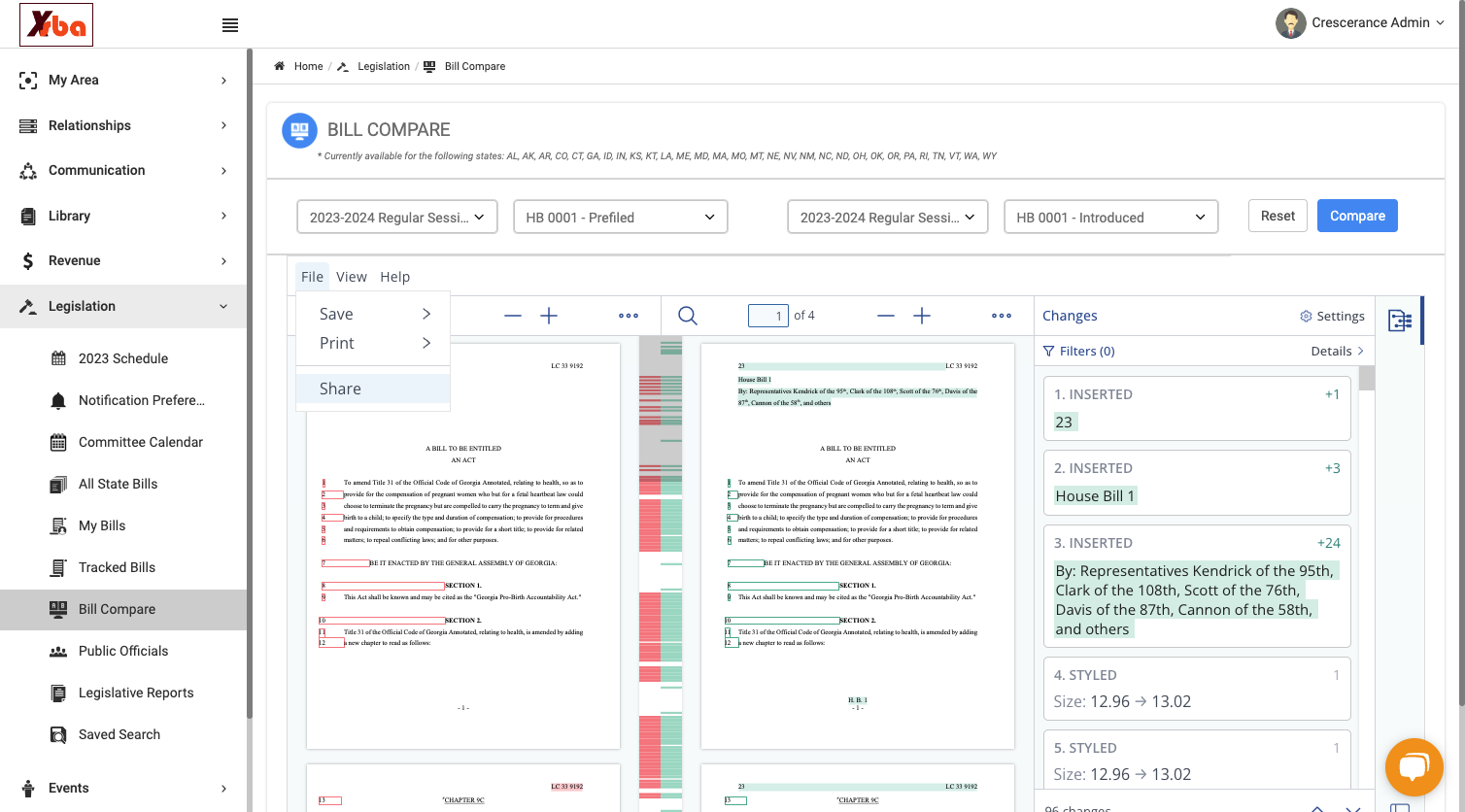Expand the Revenue sidebar section

pyautogui.click(x=123, y=260)
